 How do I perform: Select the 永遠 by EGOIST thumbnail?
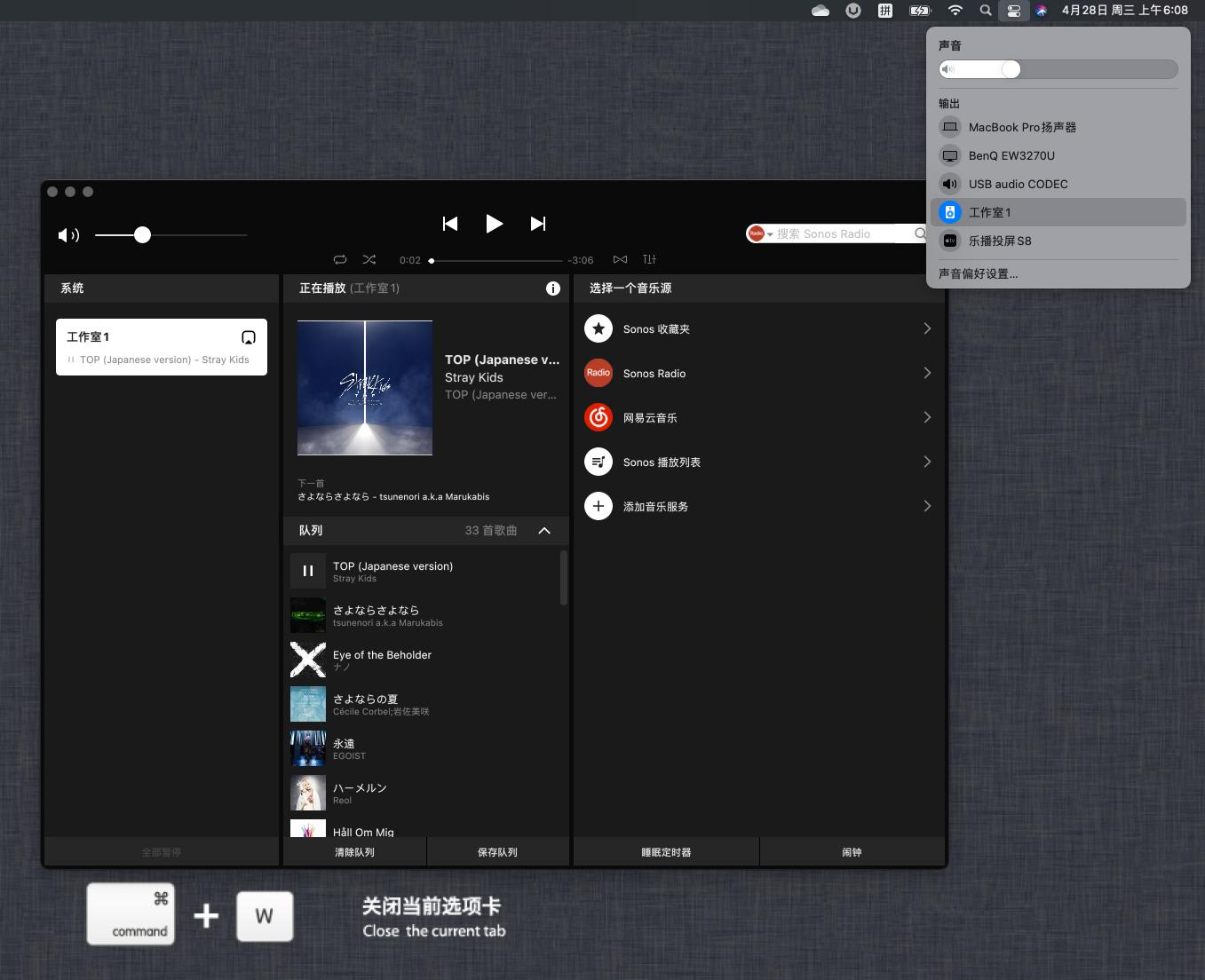point(308,748)
